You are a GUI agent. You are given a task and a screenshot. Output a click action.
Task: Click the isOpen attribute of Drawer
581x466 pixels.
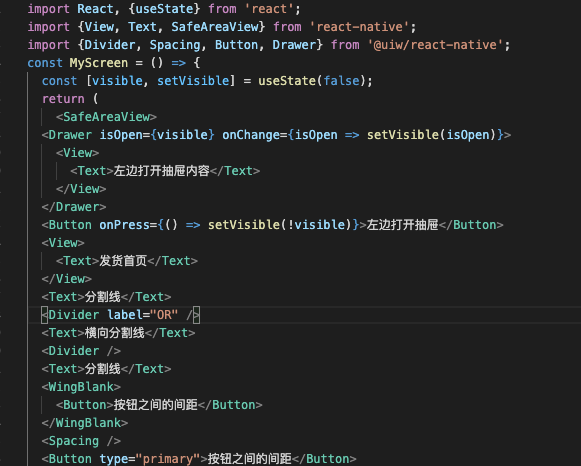(121, 135)
